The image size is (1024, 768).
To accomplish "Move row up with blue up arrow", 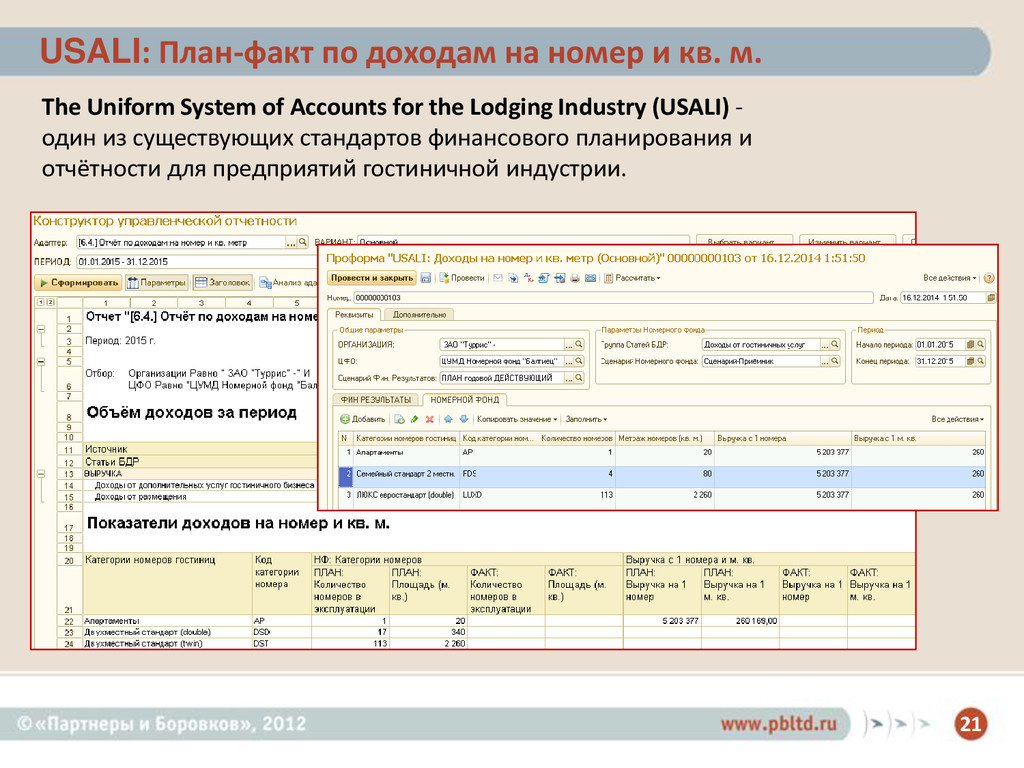I will click(x=449, y=419).
